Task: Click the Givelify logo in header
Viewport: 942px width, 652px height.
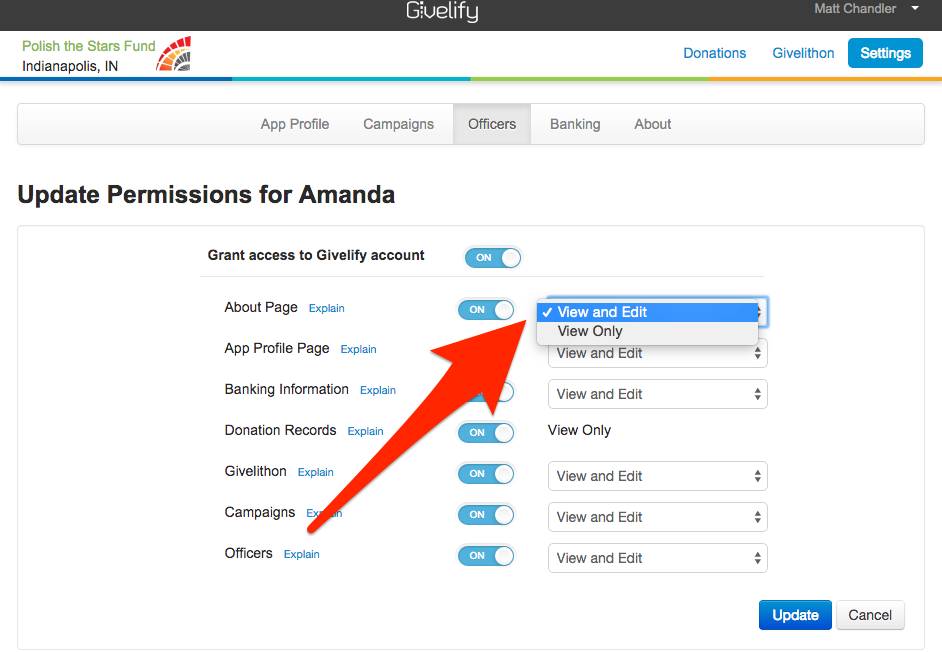Action: coord(442,12)
